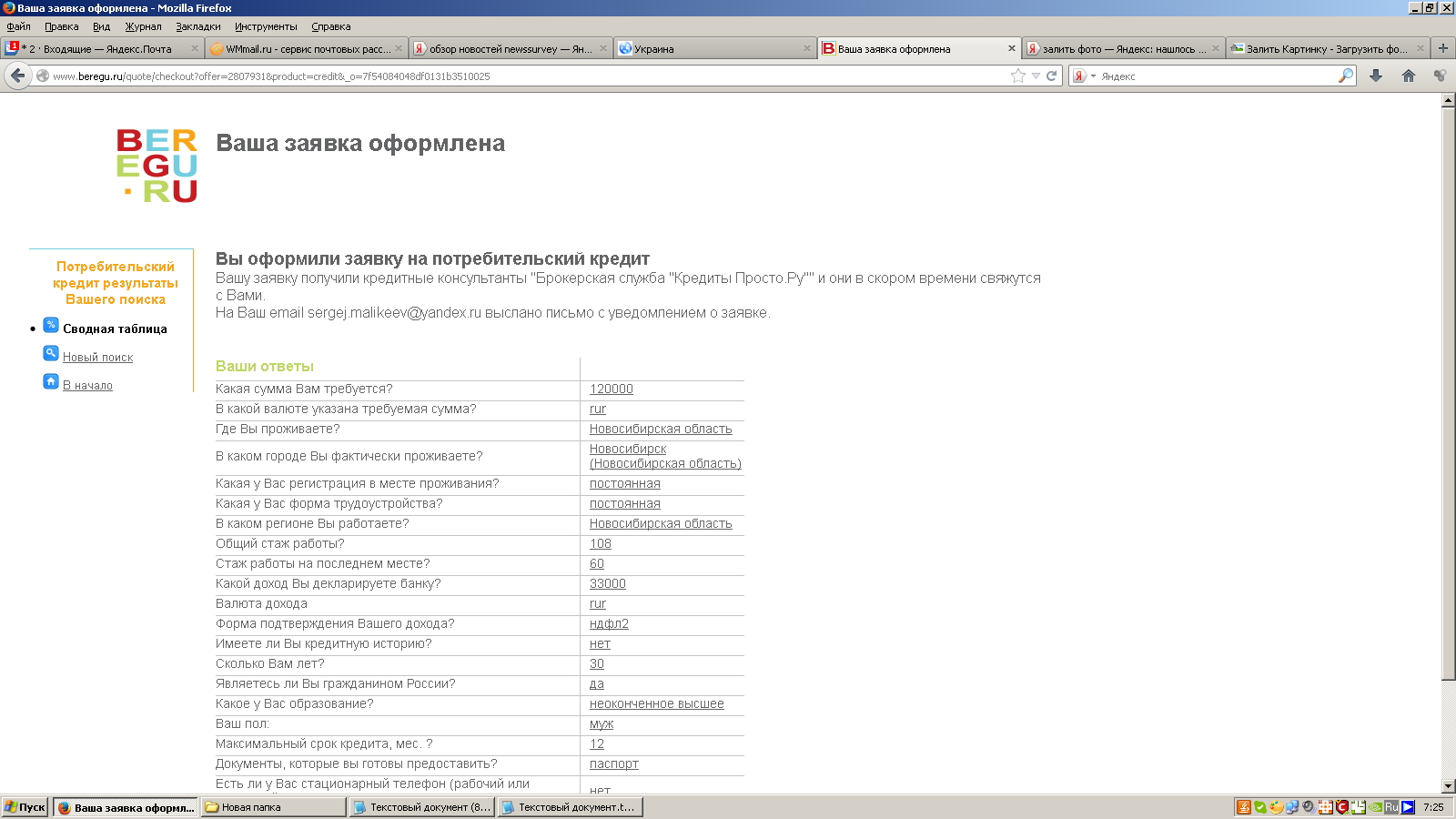Click the неоконченное высшее education link

tap(657, 703)
